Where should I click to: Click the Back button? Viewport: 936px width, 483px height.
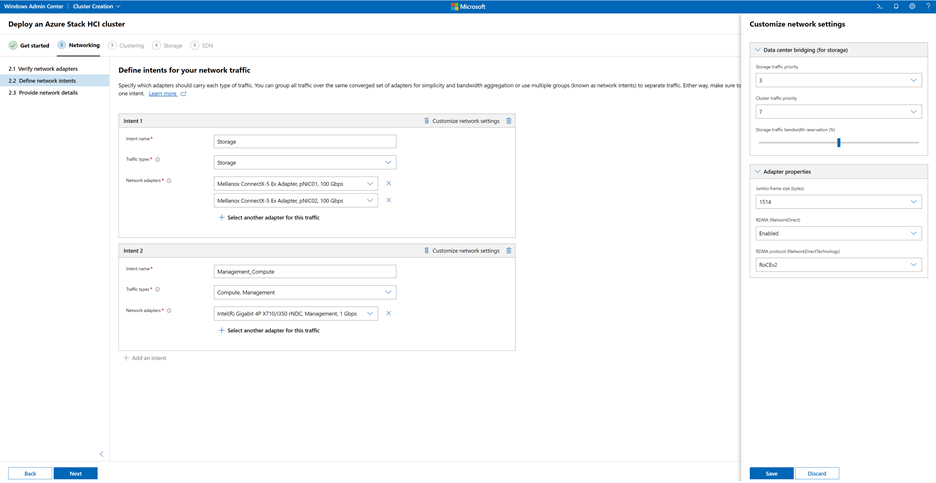point(30,473)
